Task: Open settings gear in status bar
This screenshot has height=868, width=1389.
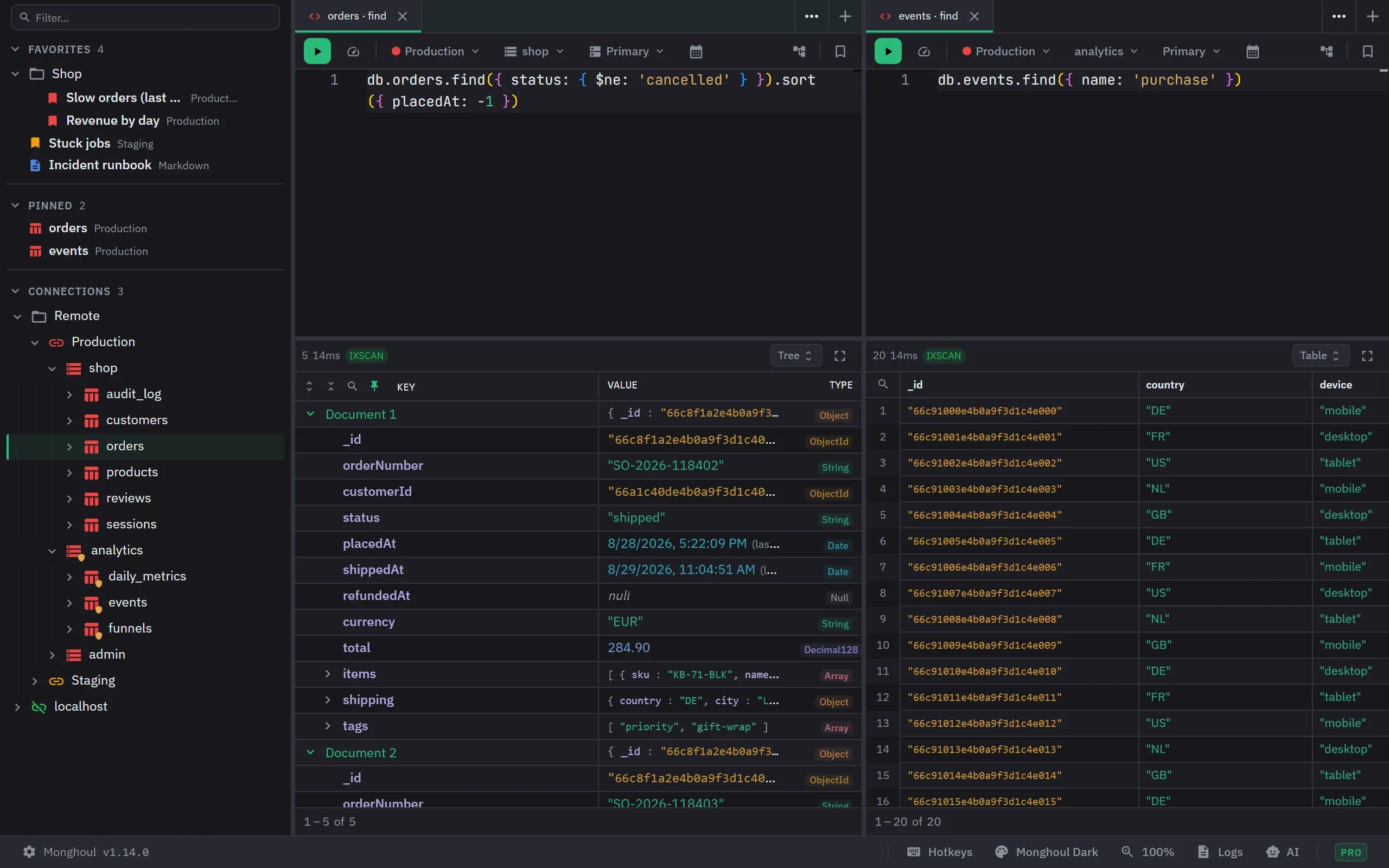Action: 29,851
